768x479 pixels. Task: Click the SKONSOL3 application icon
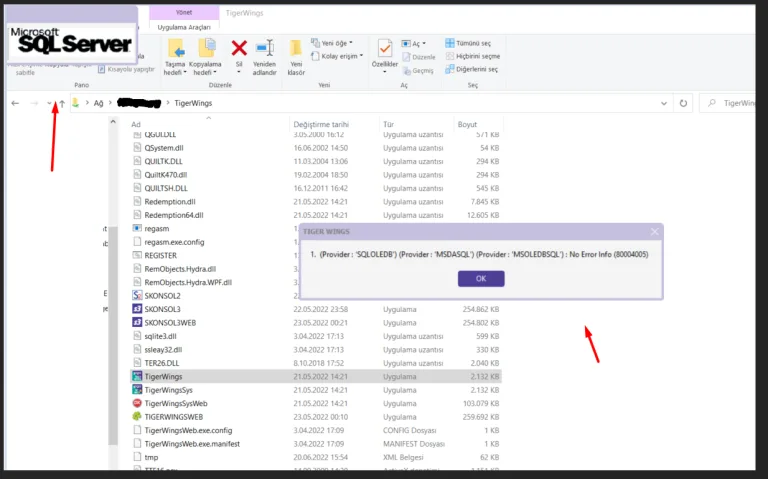coord(137,309)
